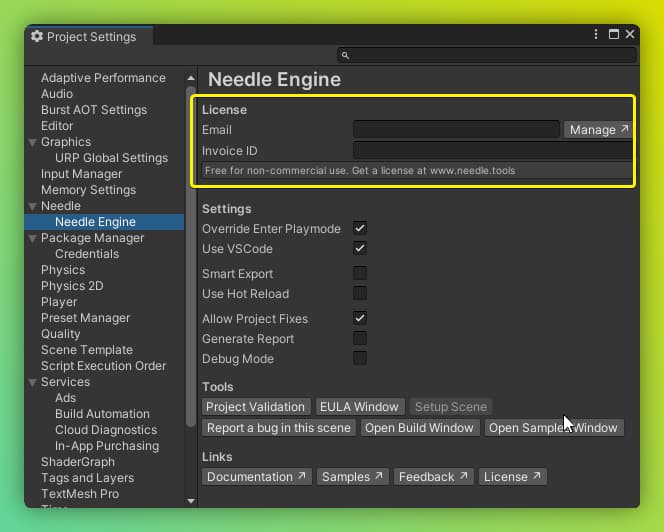664x532 pixels.
Task: Enable the Generate Report checkbox
Action: click(360, 338)
